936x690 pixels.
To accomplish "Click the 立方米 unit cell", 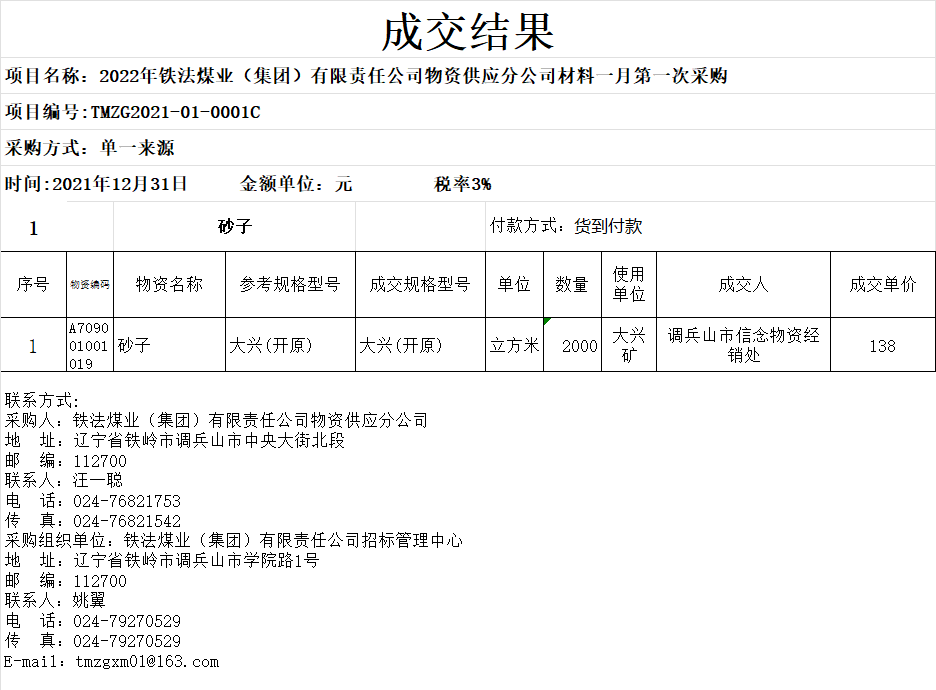I will click(x=514, y=346).
